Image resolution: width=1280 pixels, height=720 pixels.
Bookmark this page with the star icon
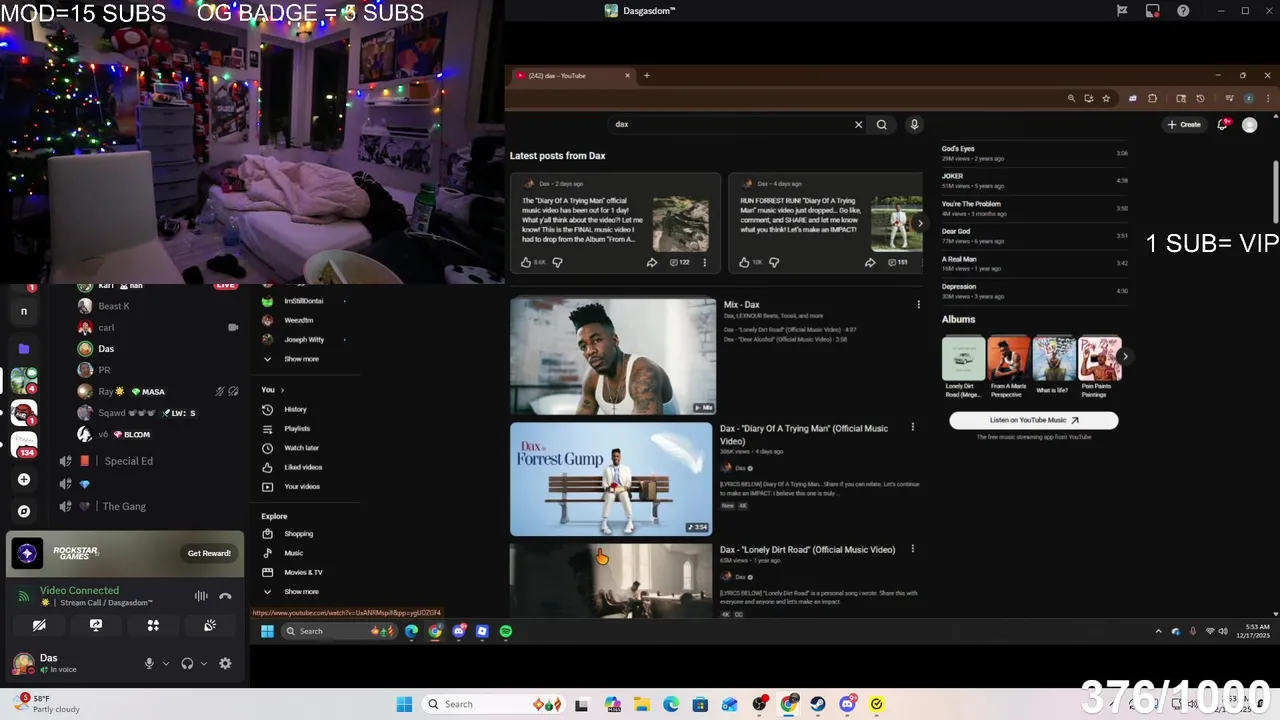click(x=1106, y=99)
